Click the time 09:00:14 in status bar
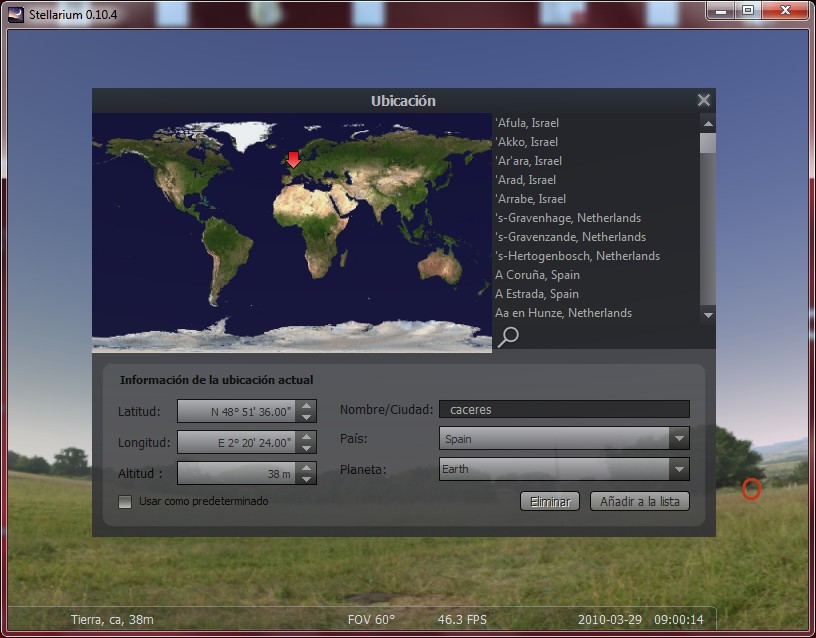 (x=679, y=620)
